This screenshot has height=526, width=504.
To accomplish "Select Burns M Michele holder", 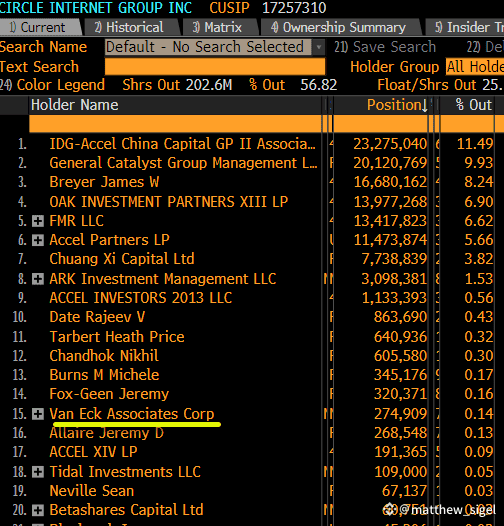I will pyautogui.click(x=104, y=375).
